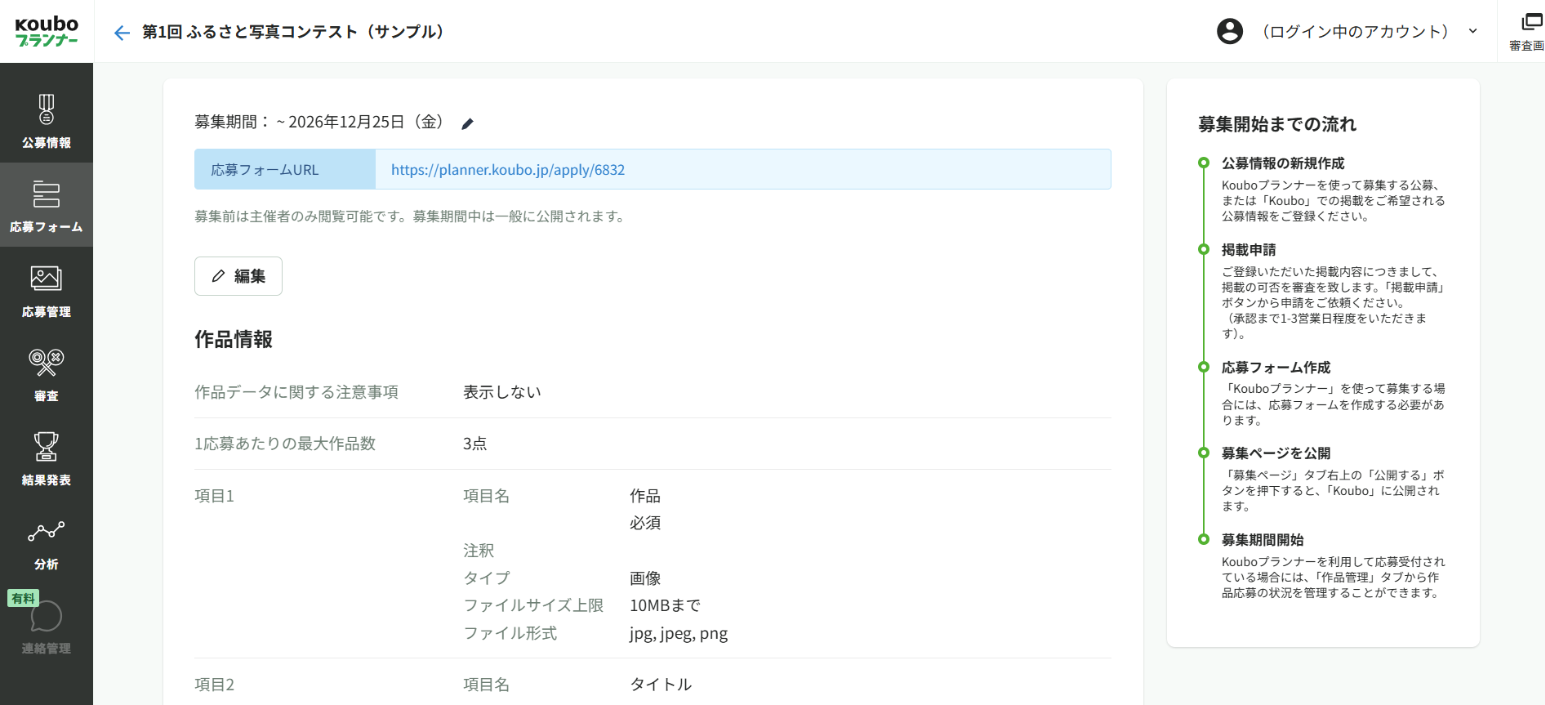Image resolution: width=1545 pixels, height=705 pixels.
Task: Click the 募集期間開始 step heading
Action: pos(1263,540)
